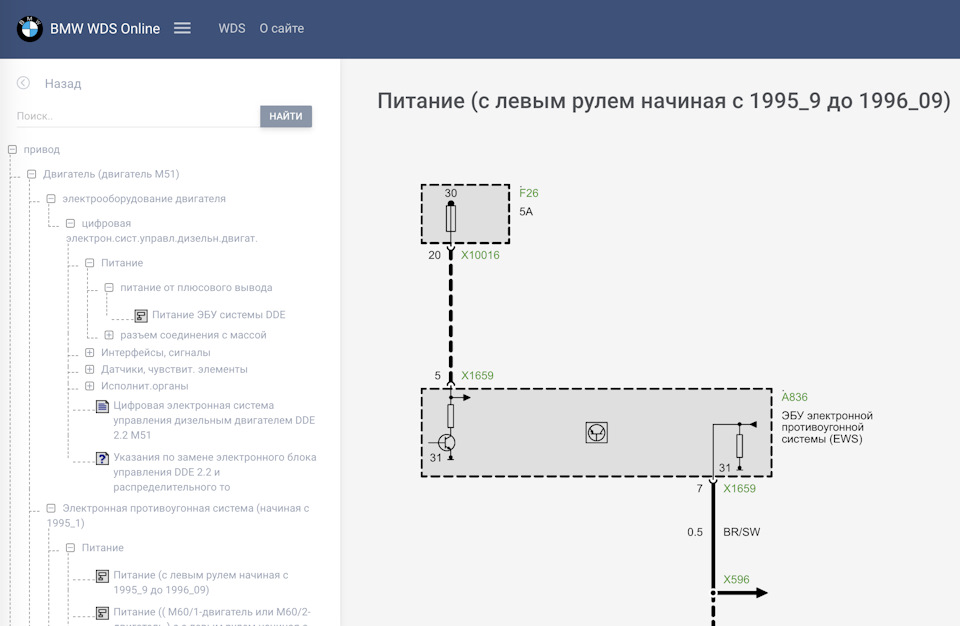Click the BMW roundel logo

click(29, 29)
